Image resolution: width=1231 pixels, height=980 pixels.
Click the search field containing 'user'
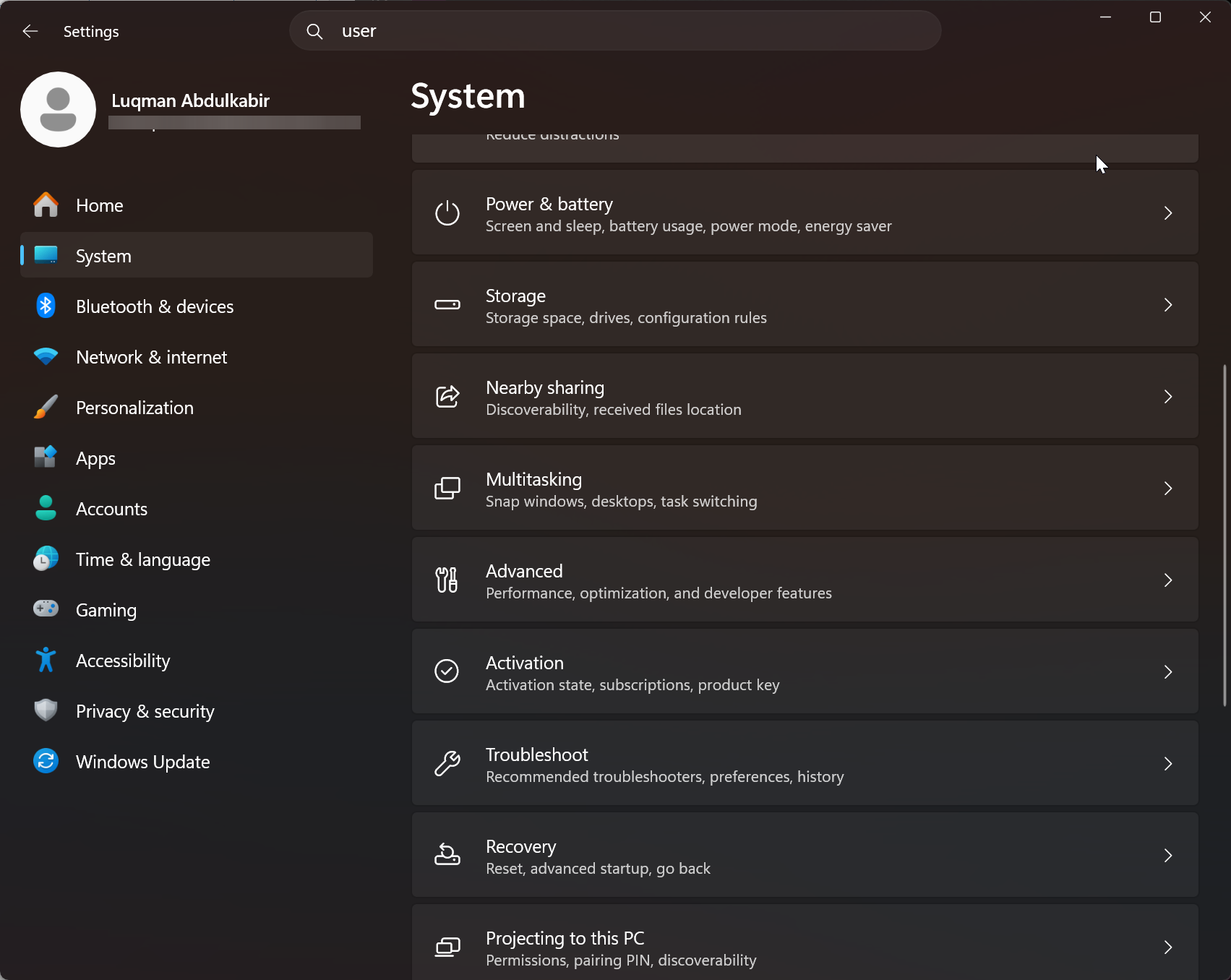click(x=615, y=30)
